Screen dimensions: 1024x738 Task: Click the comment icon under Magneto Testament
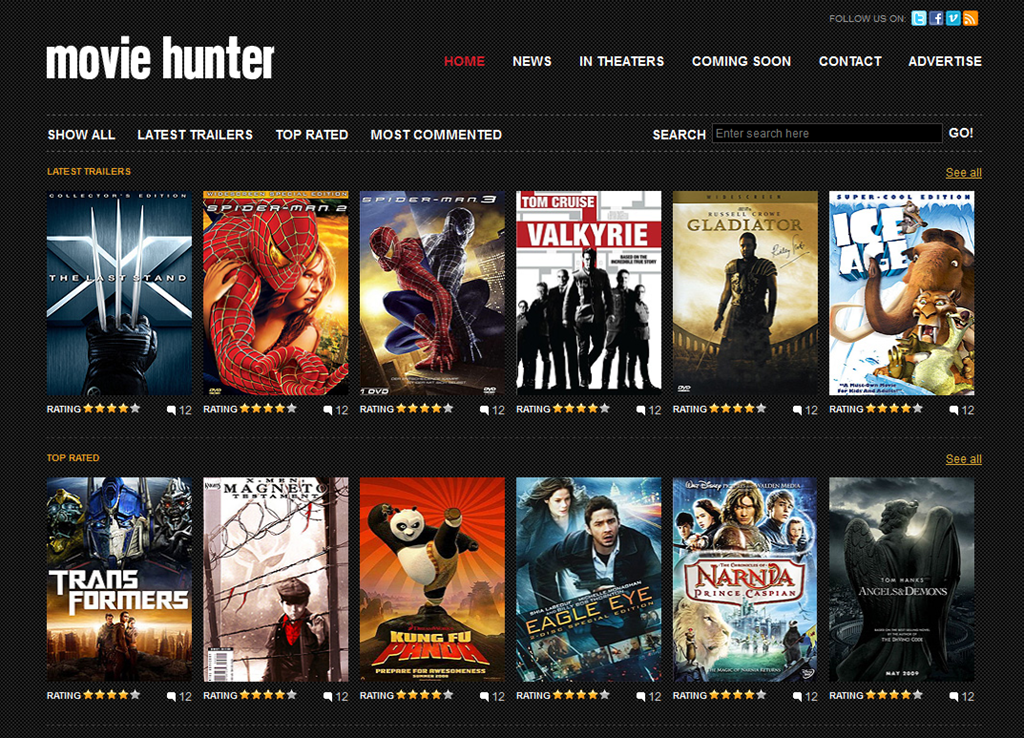pyautogui.click(x=328, y=697)
